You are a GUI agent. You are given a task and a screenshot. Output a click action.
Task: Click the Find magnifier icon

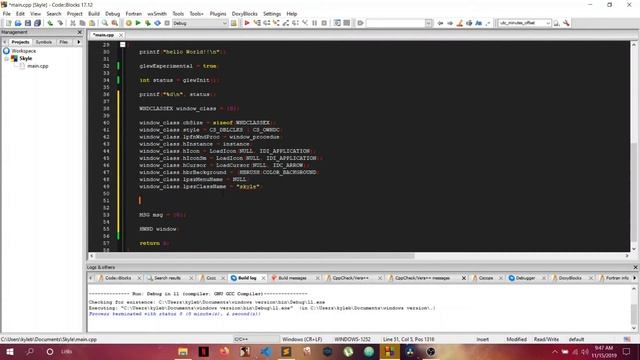[x=105, y=23]
